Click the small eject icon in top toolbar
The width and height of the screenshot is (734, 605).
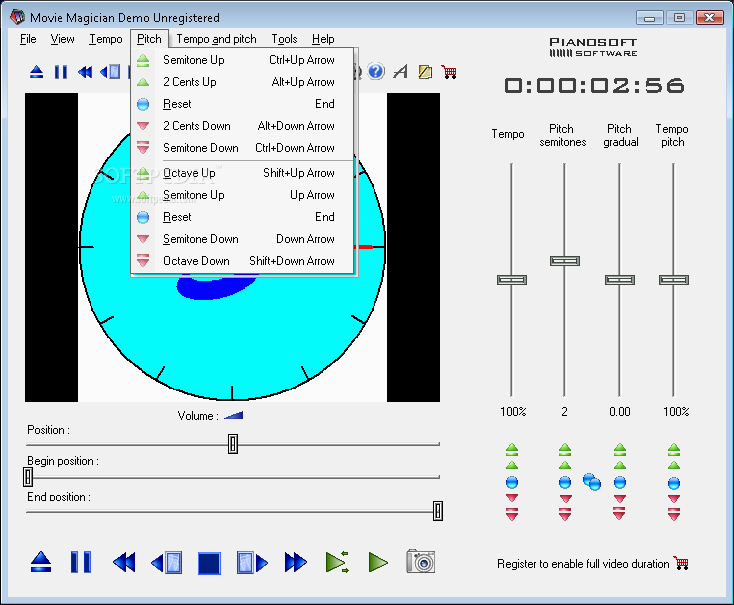tap(37, 72)
